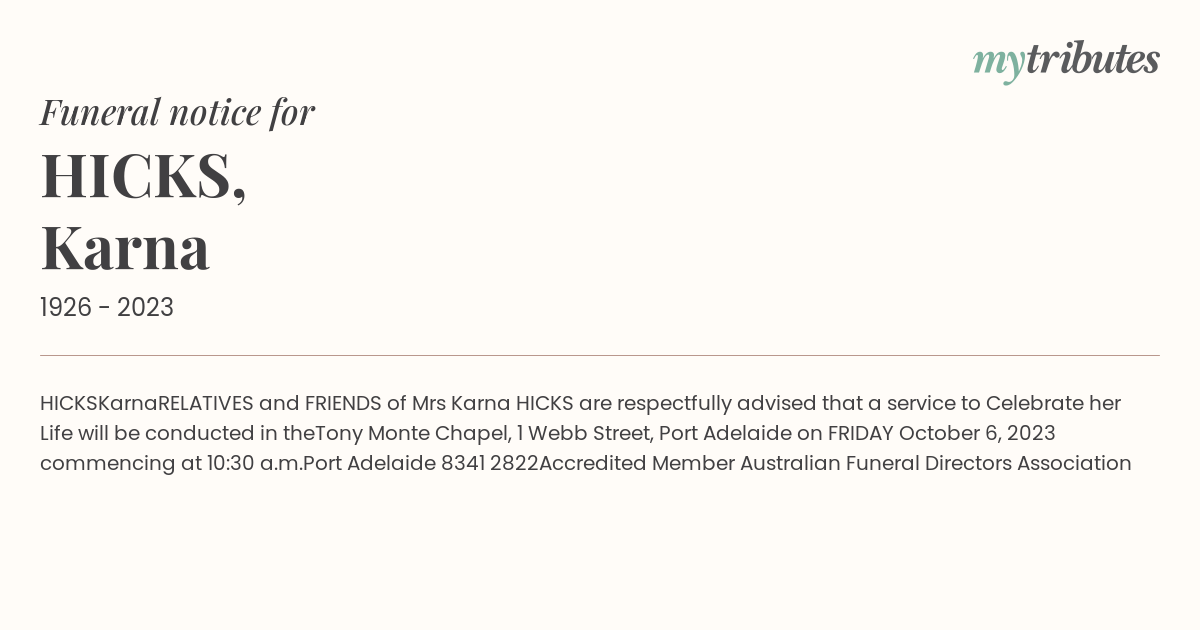Viewport: 1200px width, 630px height.
Task: Click the phone number 8341 2822
Action: (489, 464)
